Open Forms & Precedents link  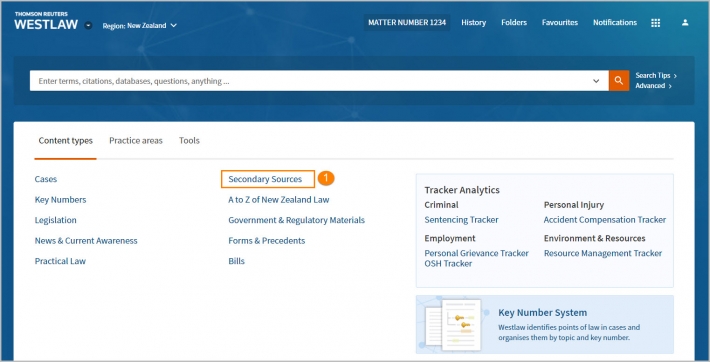pos(267,241)
